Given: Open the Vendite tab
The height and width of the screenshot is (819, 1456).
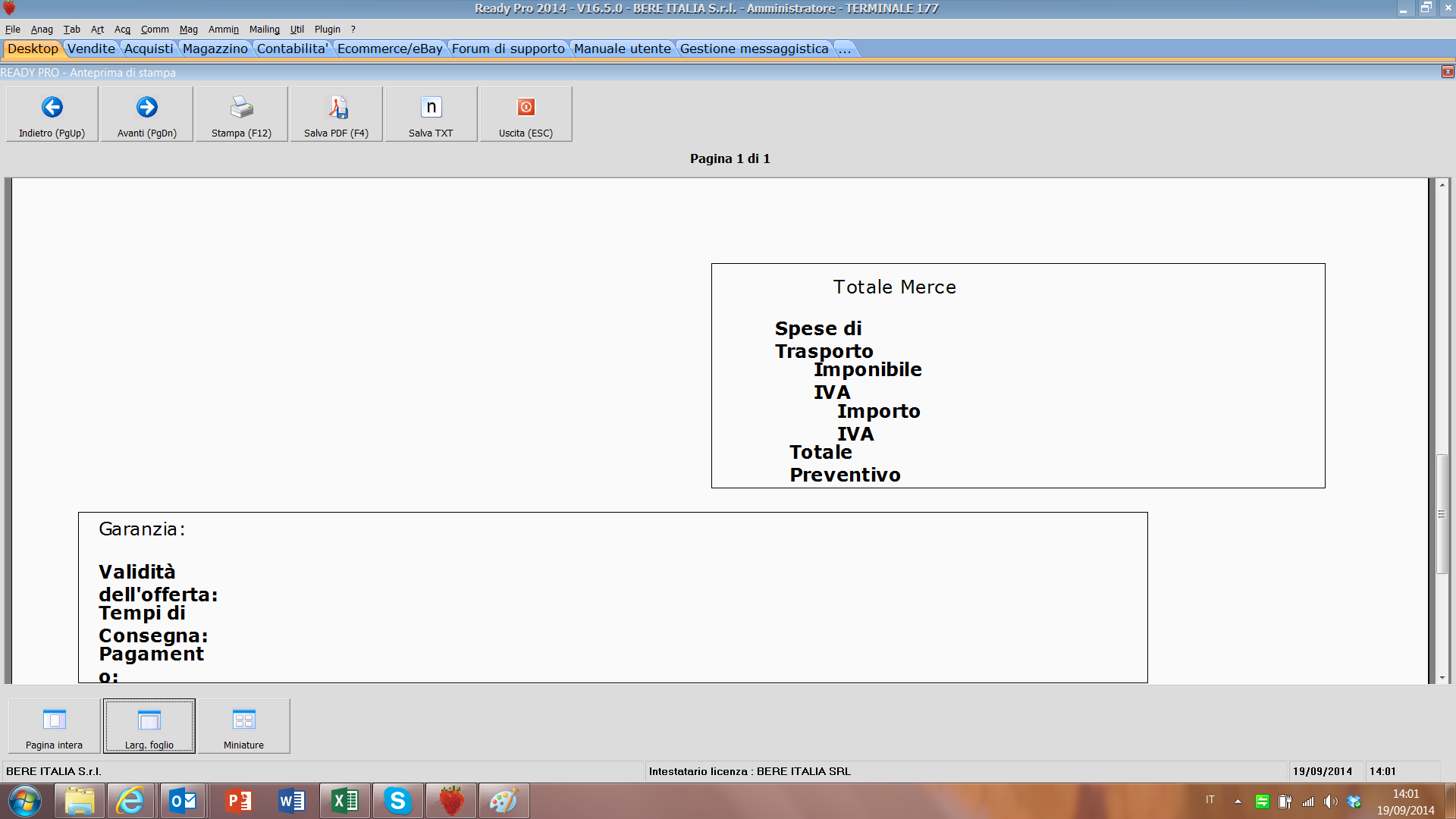Looking at the screenshot, I should click(91, 49).
